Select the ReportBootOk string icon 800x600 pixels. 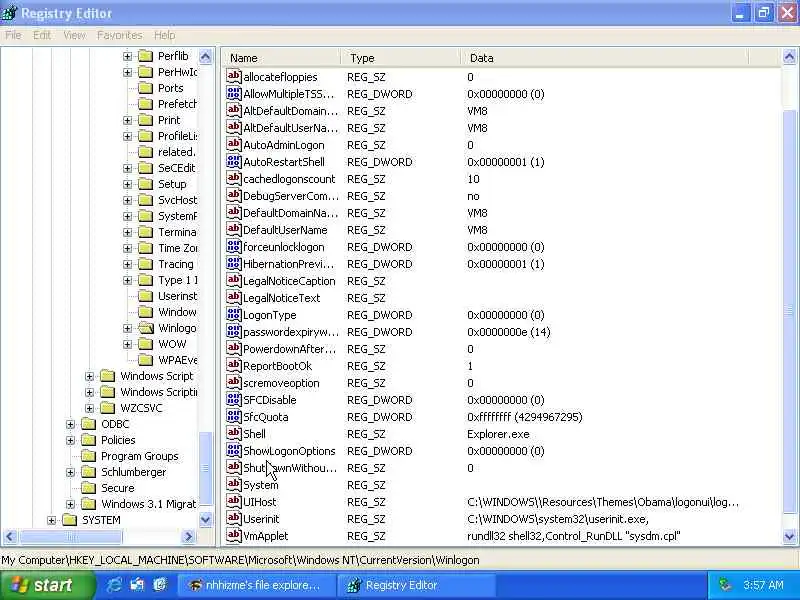click(234, 366)
